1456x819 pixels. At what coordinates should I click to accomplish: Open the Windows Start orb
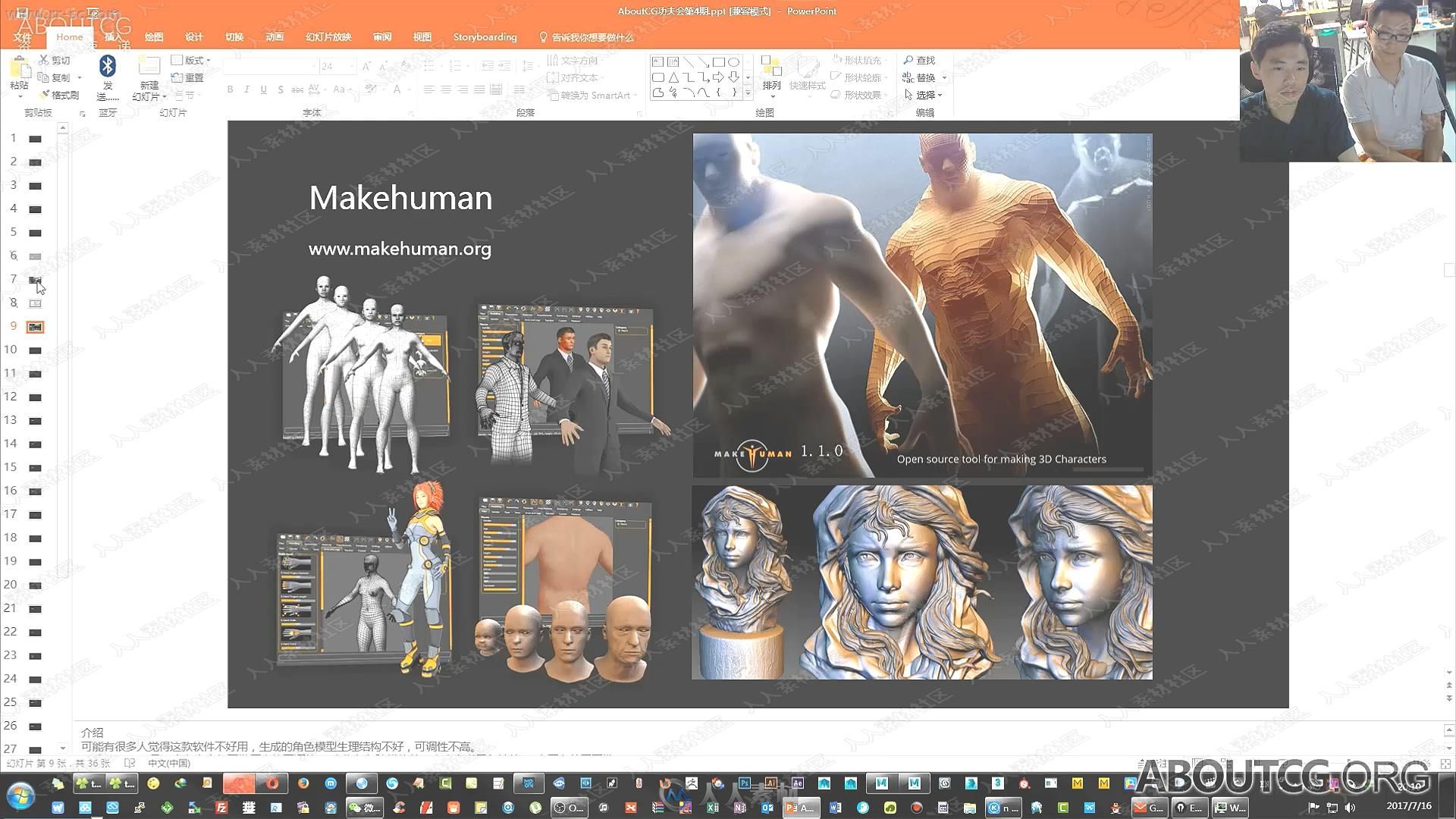coord(20,796)
